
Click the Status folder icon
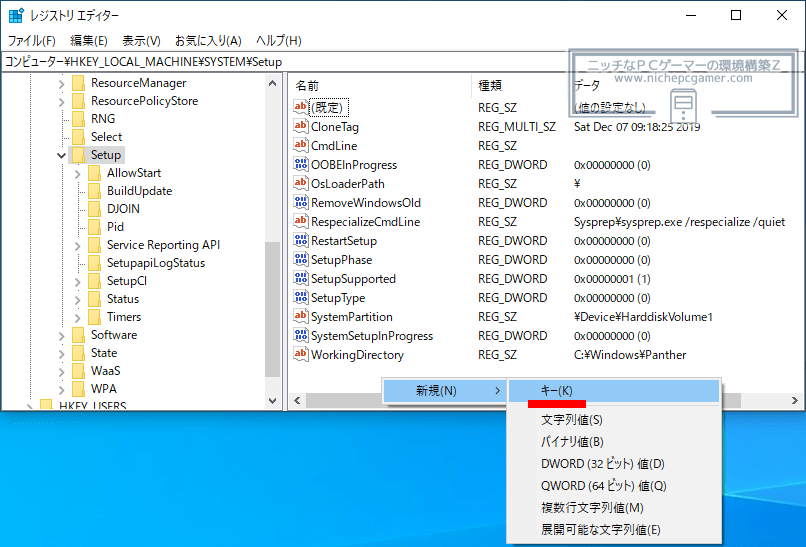[x=95, y=299]
